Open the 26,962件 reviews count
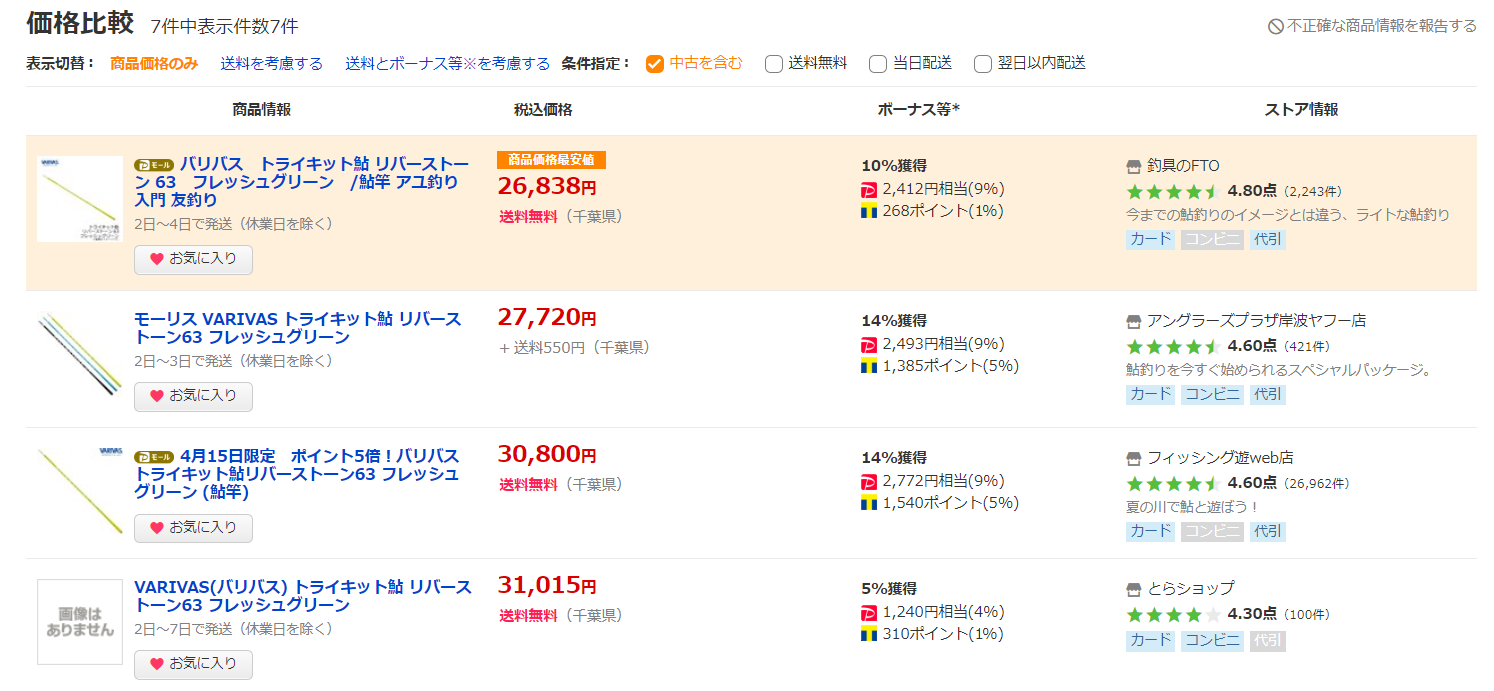Image resolution: width=1494 pixels, height=691 pixels. click(x=1316, y=484)
